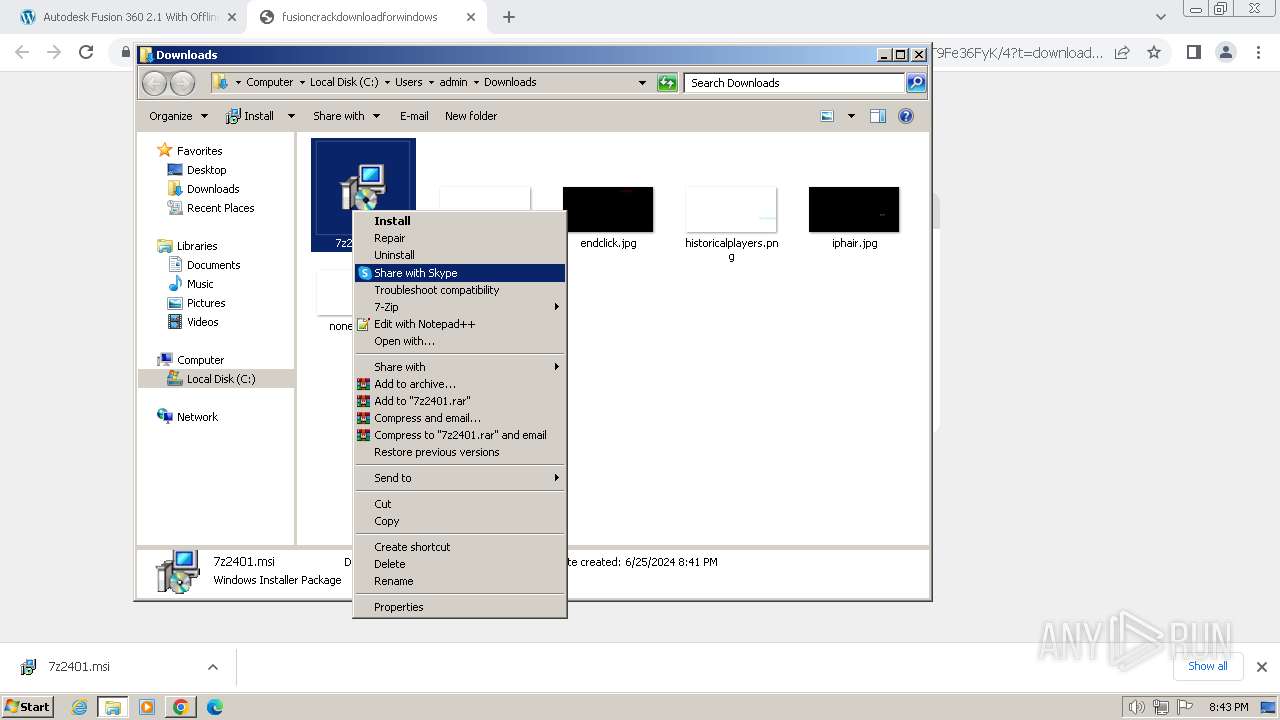The image size is (1280, 720).
Task: Choose Install from the context menu
Action: tap(460, 221)
